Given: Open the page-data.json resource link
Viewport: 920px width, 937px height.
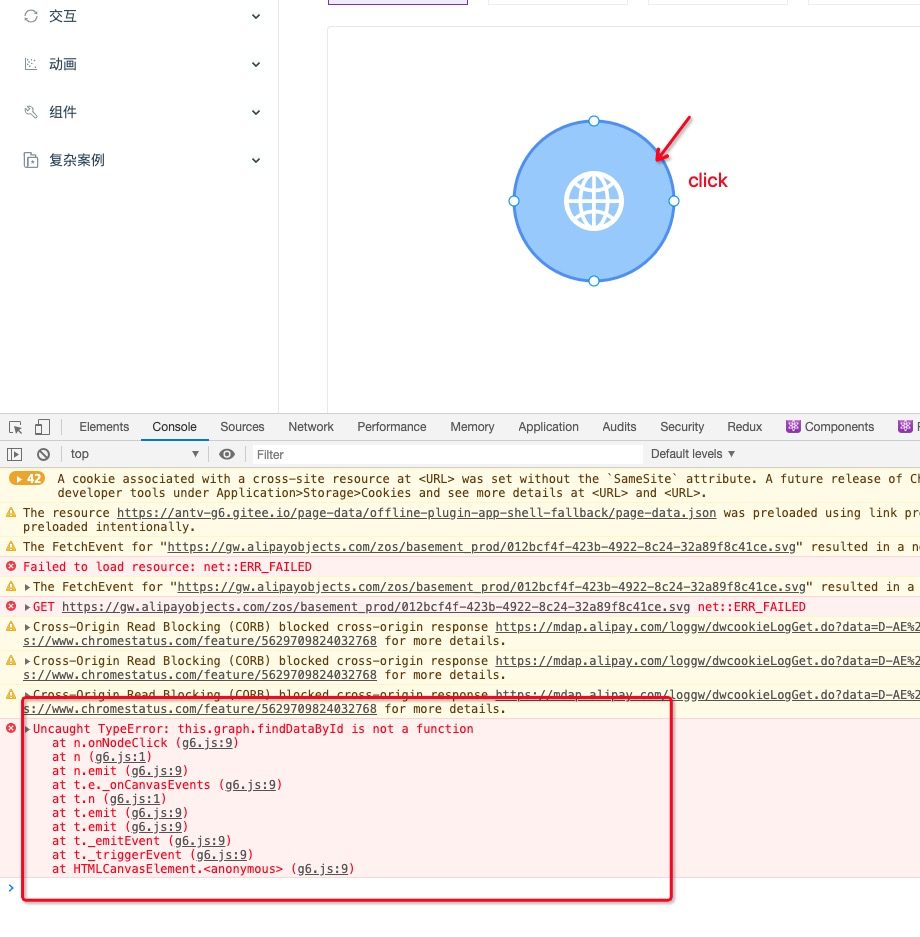Looking at the screenshot, I should 416,513.
